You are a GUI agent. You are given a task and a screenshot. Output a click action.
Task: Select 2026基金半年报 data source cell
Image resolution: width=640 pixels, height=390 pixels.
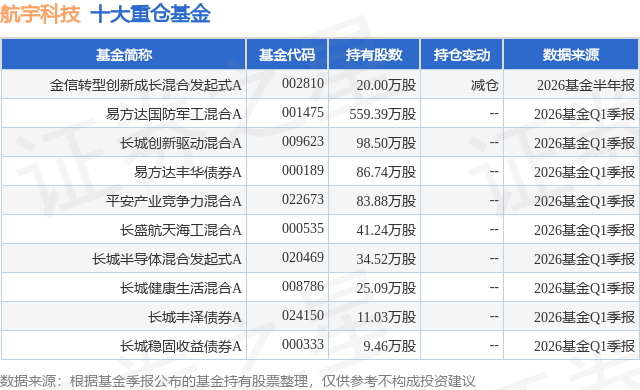pyautogui.click(x=586, y=85)
